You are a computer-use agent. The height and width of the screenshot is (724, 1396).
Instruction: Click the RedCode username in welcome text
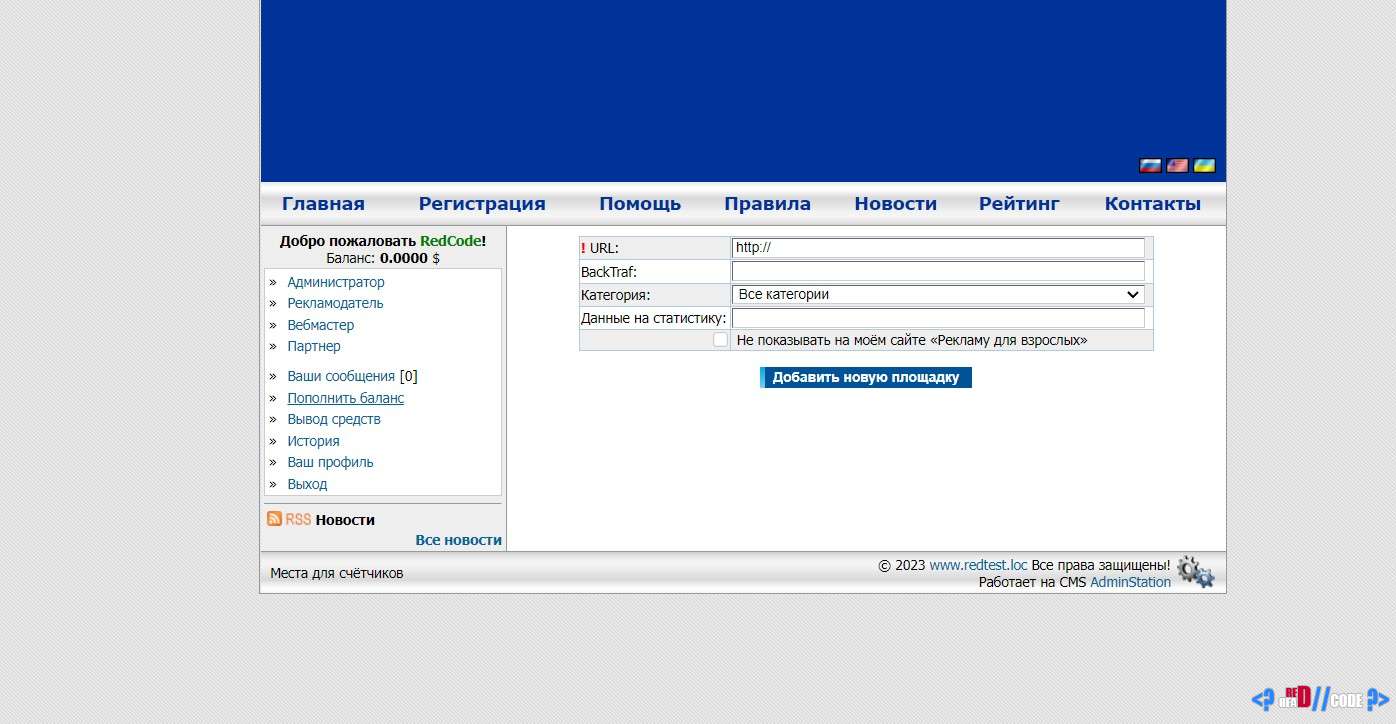tap(450, 241)
